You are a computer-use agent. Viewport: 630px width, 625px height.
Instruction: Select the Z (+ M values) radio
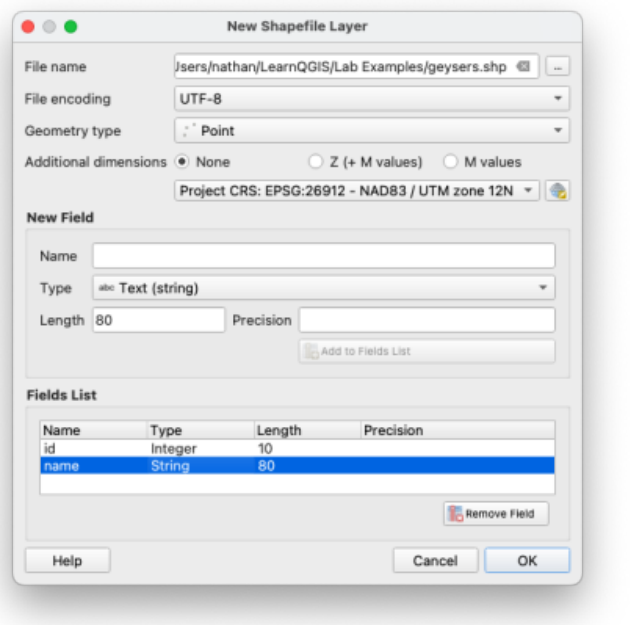pos(316,162)
